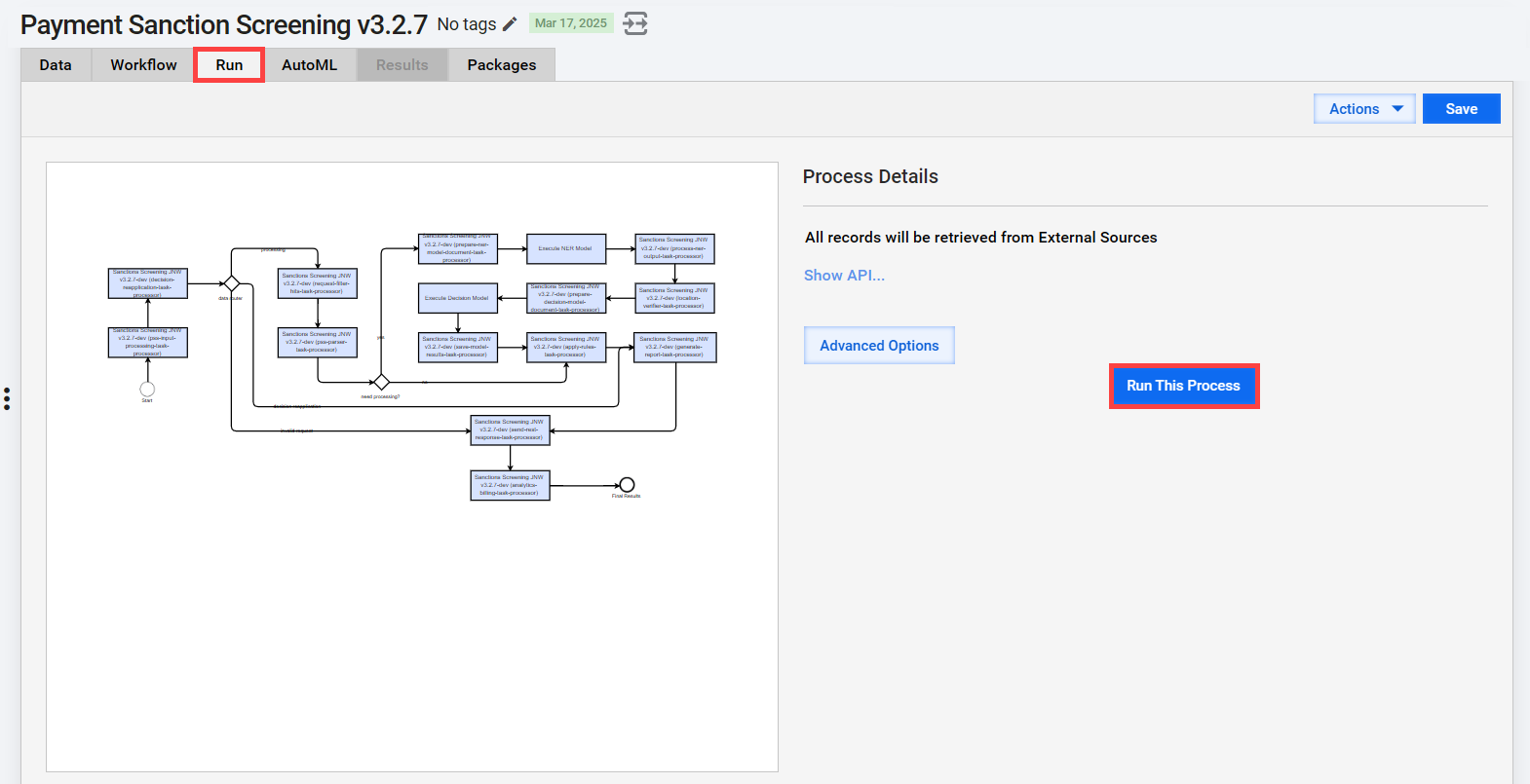The image size is (1530, 784).
Task: Click the Start circle in the diagram
Action: point(147,390)
